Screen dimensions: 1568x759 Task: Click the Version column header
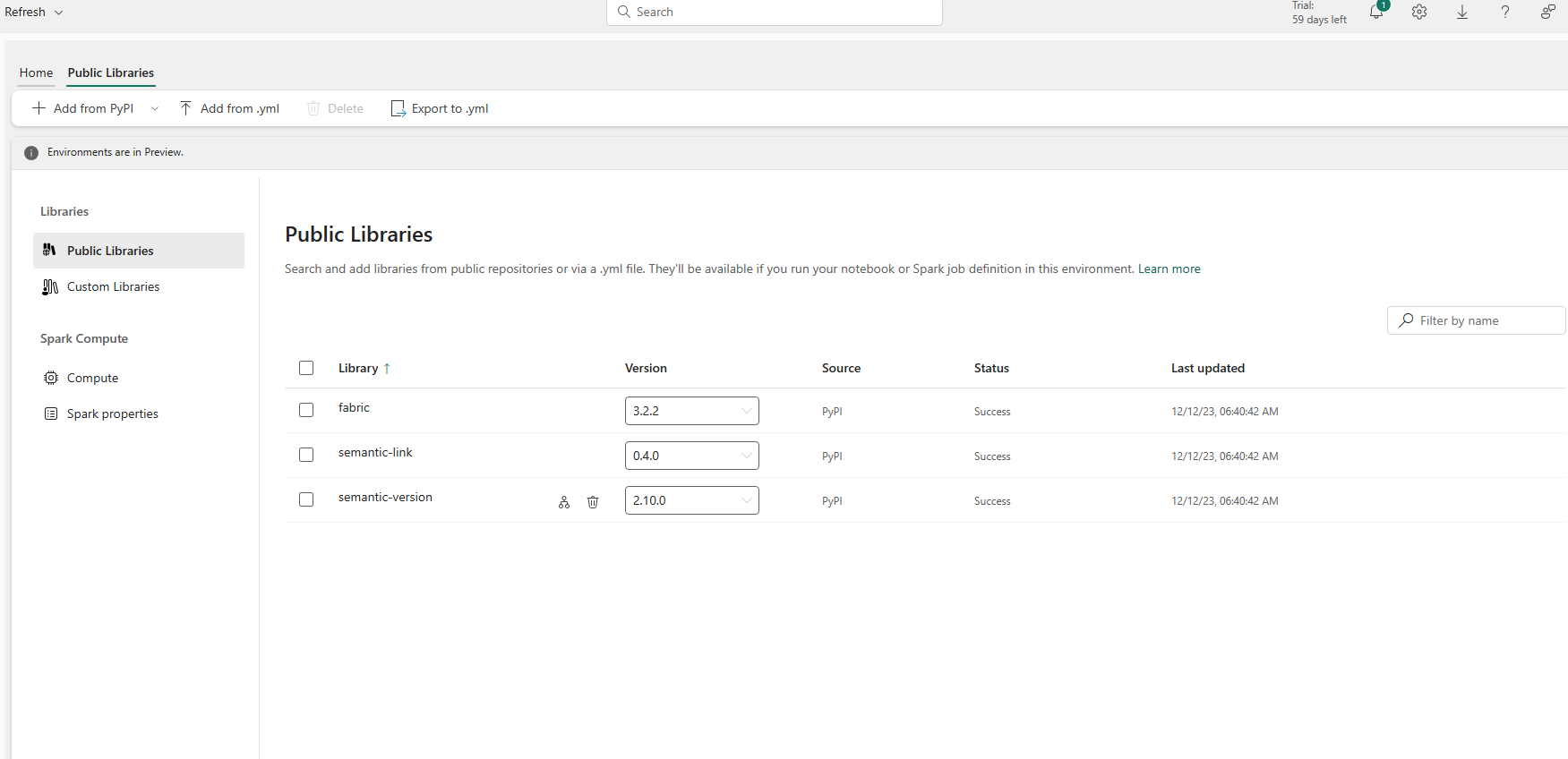[x=646, y=368]
